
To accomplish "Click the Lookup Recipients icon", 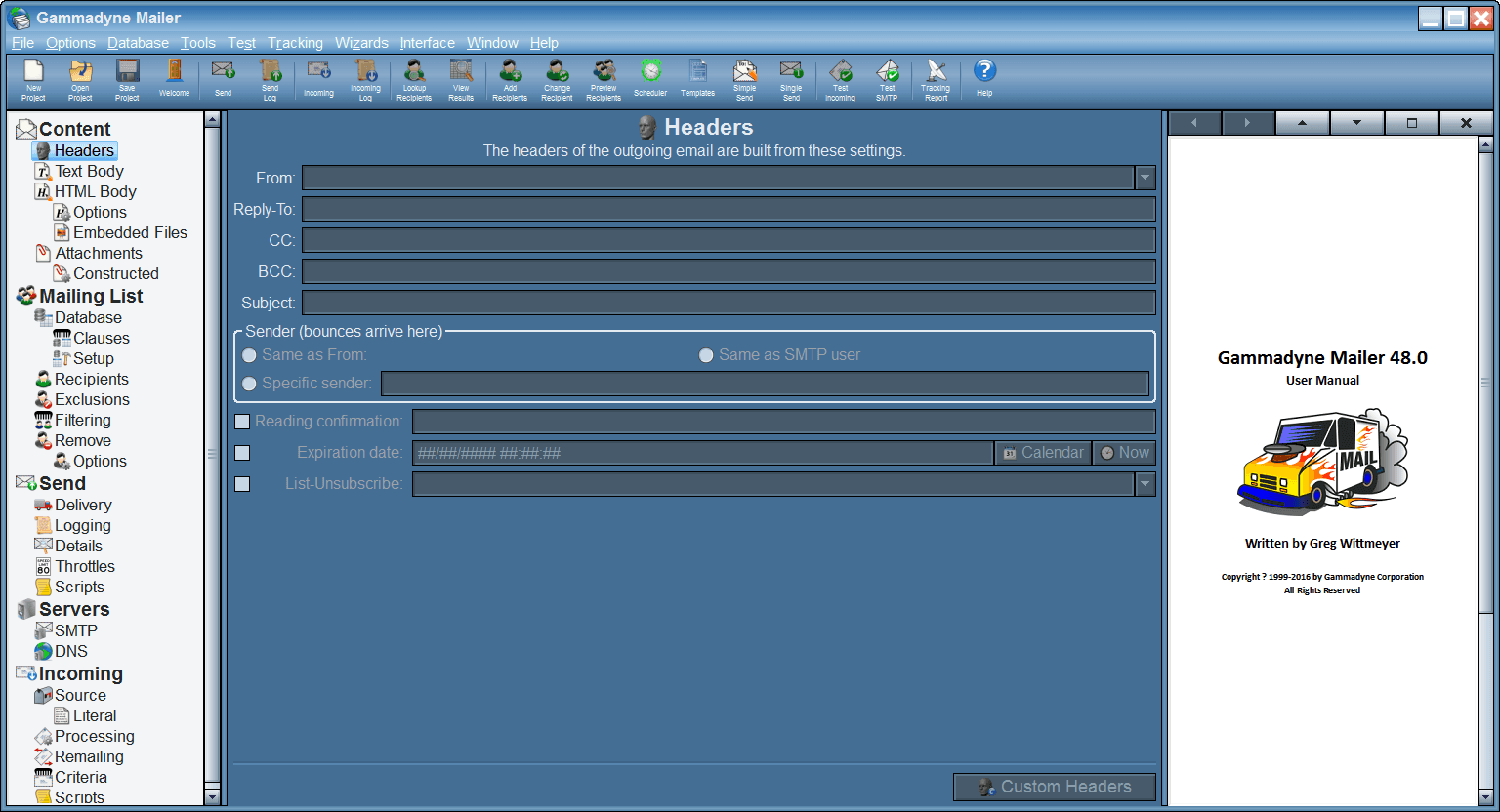I will click(x=414, y=80).
